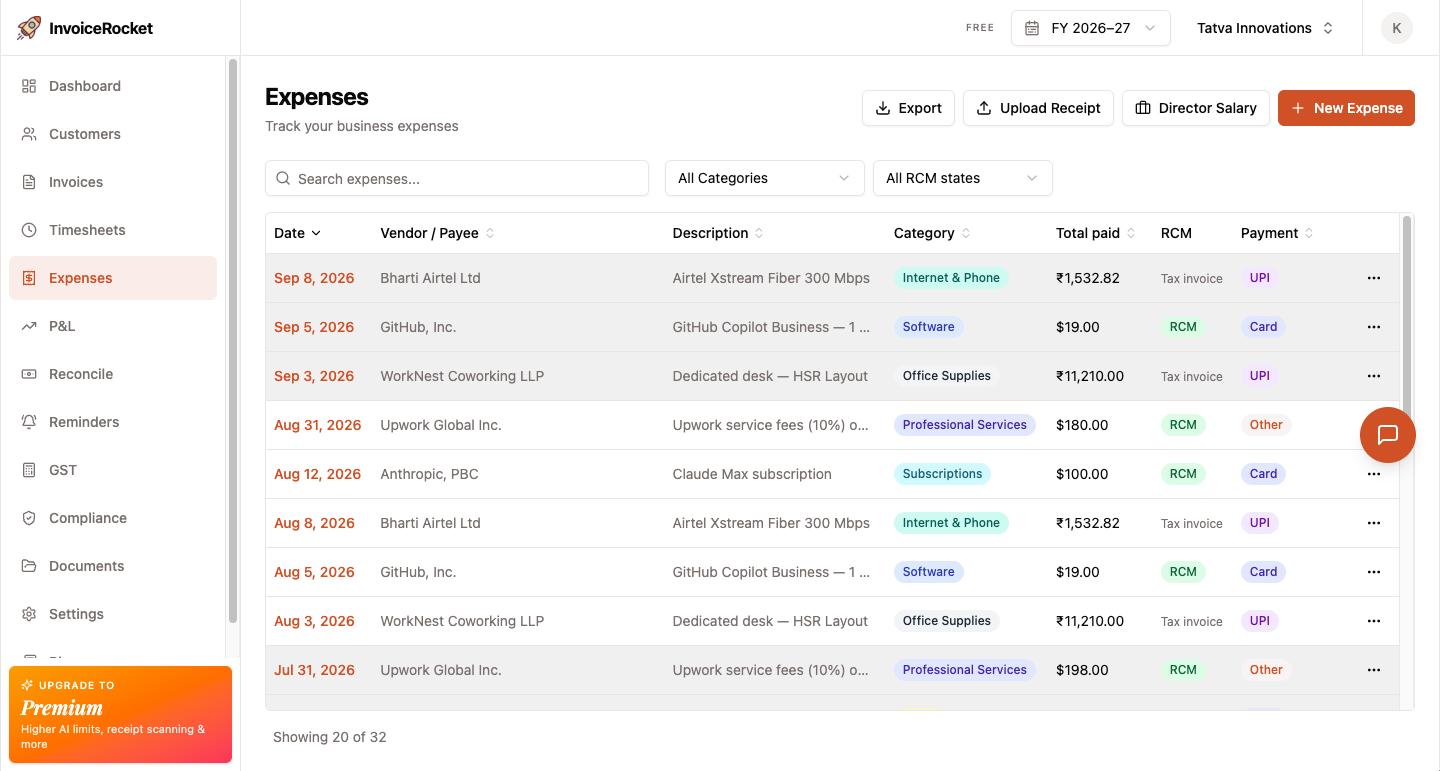Open Timesheets section
1440x771 pixels.
coord(113,230)
